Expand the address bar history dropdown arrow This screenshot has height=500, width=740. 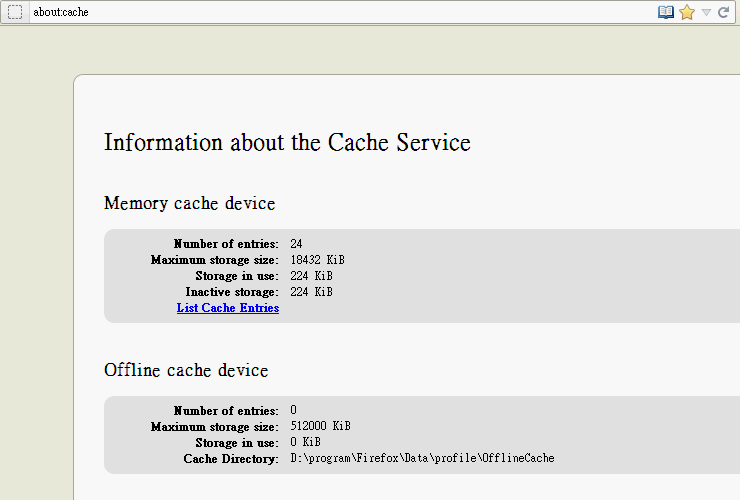click(706, 13)
